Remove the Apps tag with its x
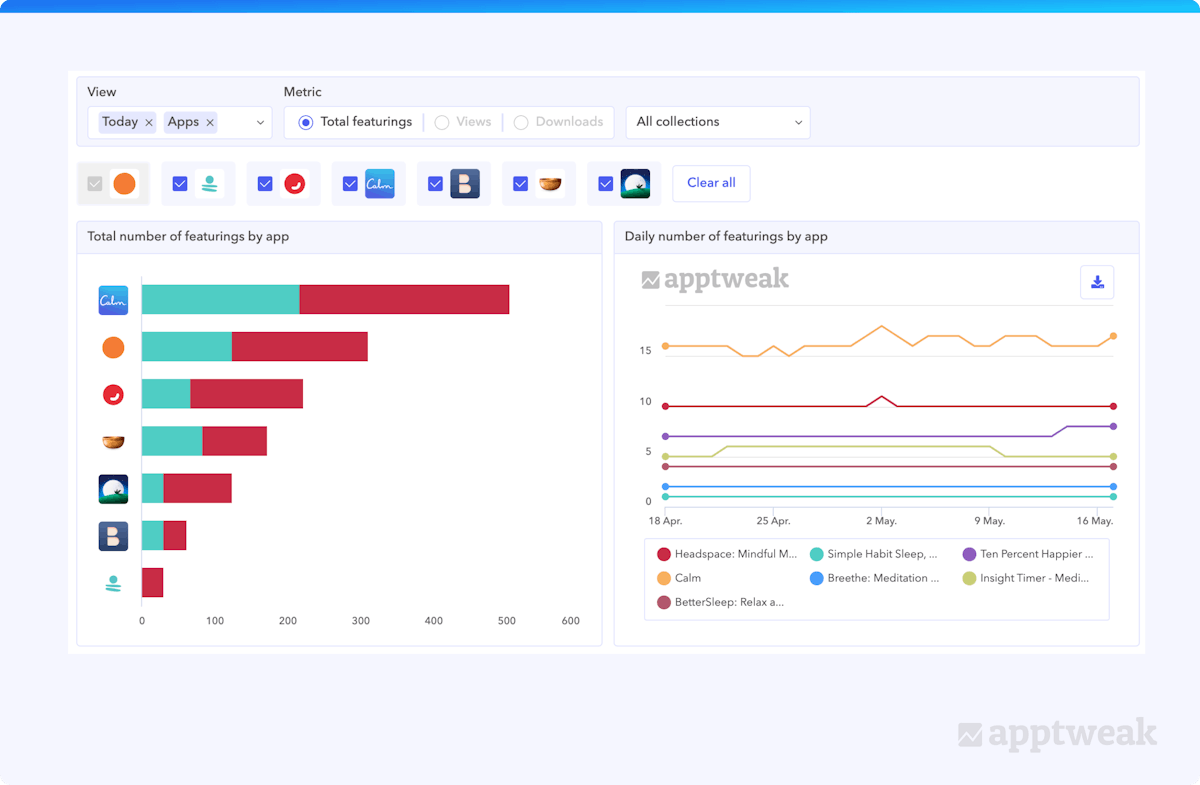Viewport: 1200px width, 785px height. 210,122
